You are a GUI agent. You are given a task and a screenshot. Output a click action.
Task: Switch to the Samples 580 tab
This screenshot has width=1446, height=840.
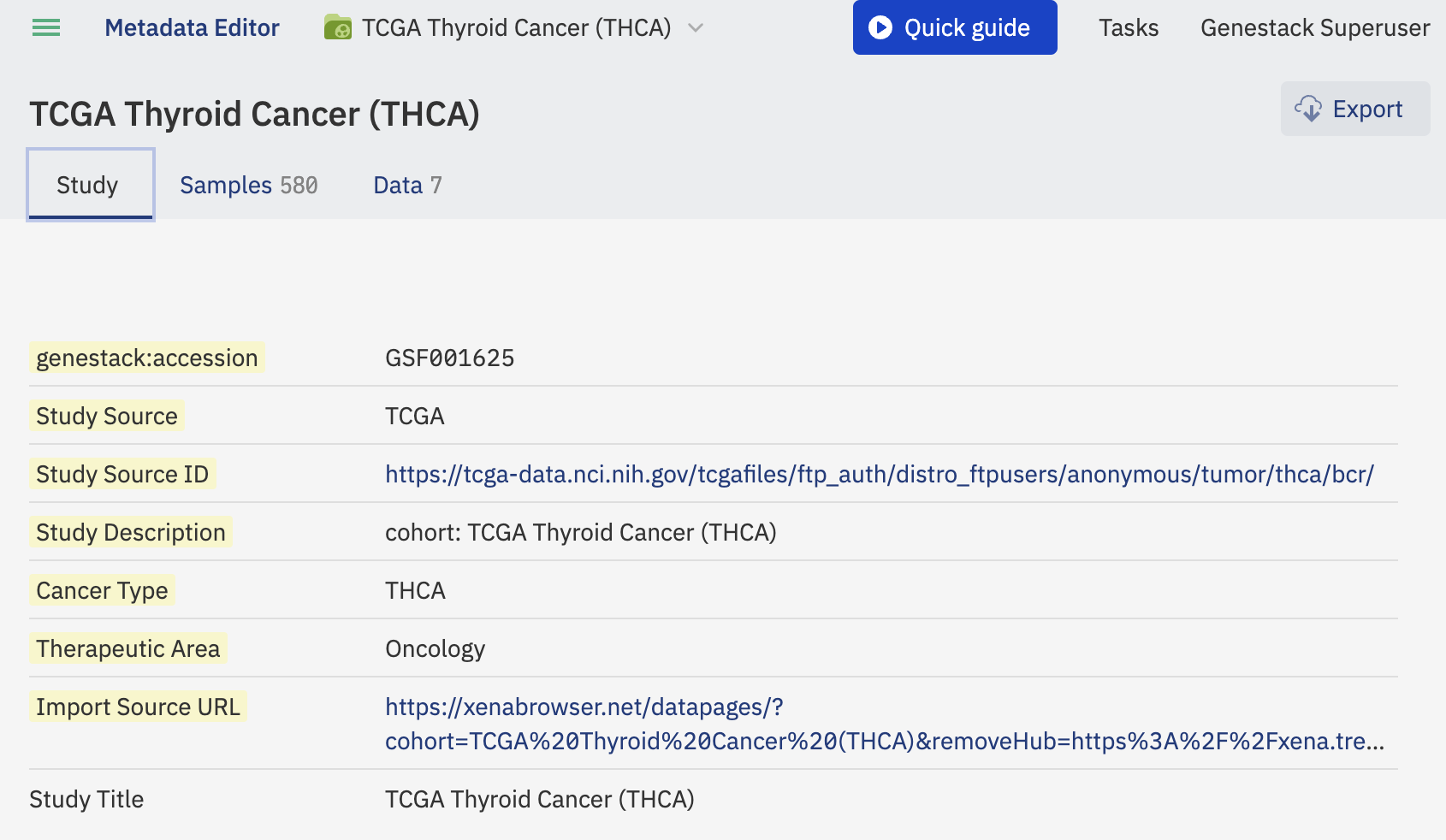[249, 185]
